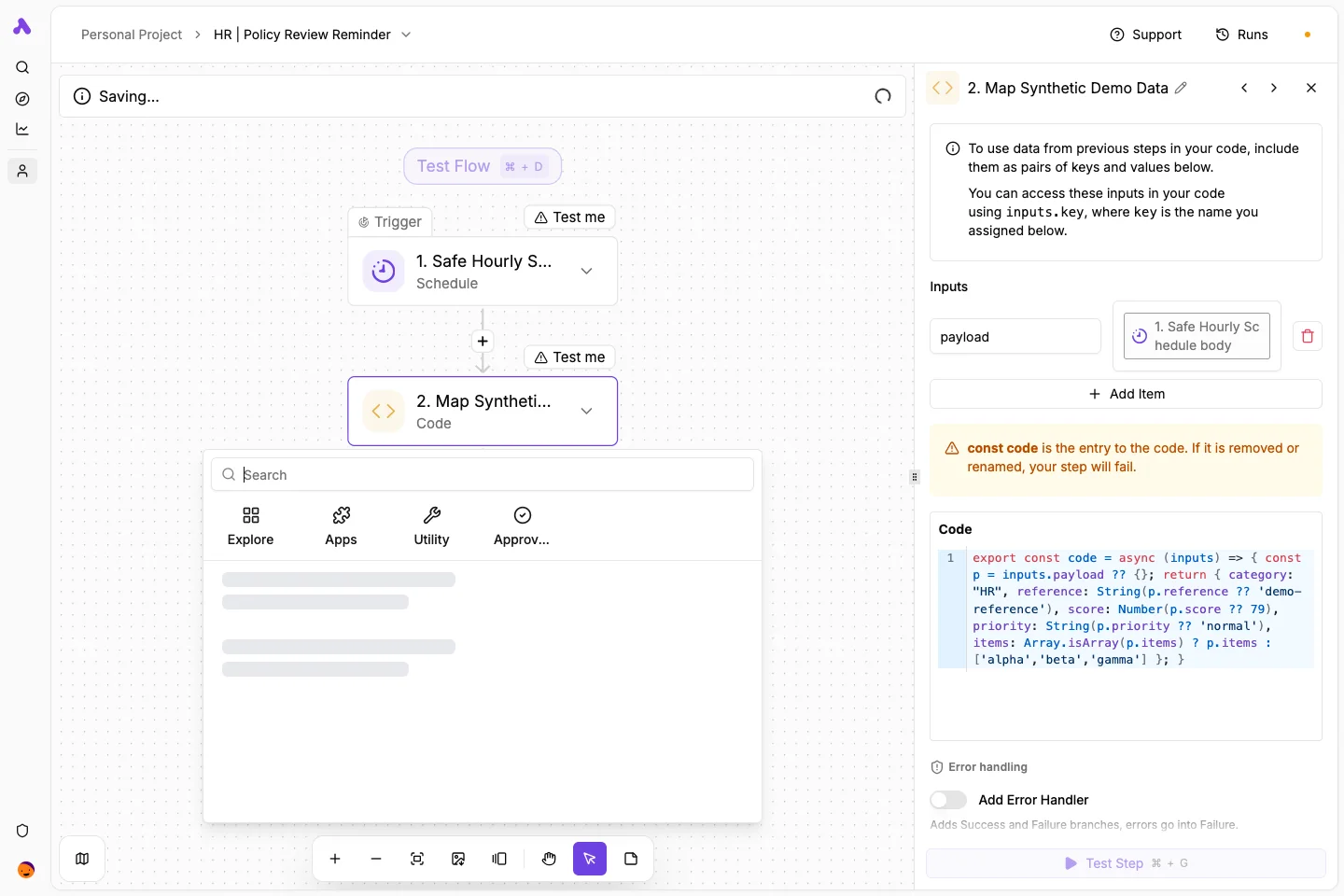Click the shield icon in left sidebar
Viewport: 1344px width, 896px height.
[22, 831]
